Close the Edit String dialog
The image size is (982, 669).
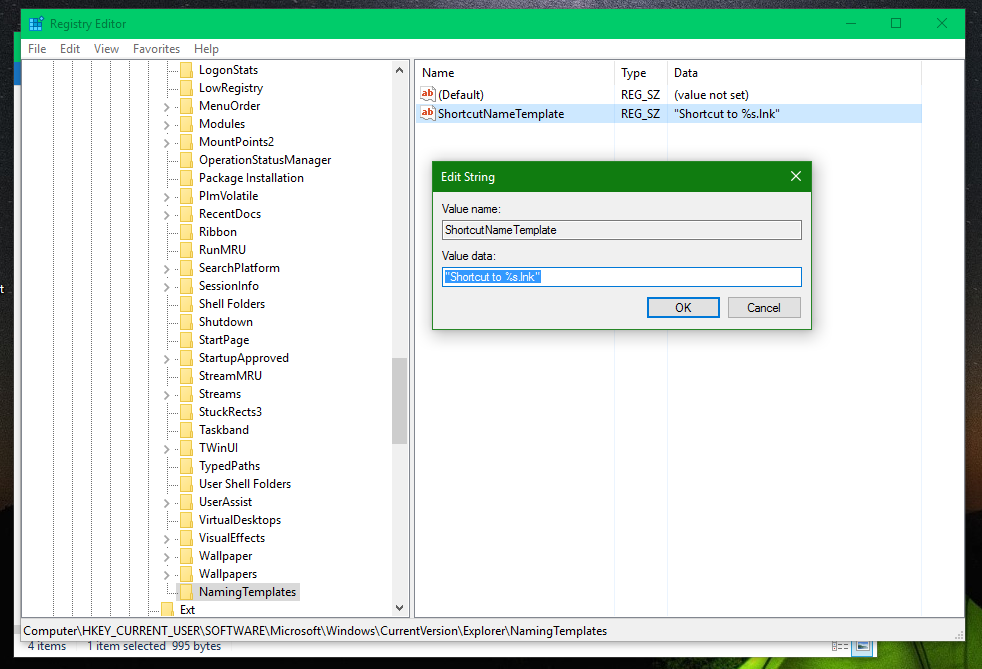[796, 177]
